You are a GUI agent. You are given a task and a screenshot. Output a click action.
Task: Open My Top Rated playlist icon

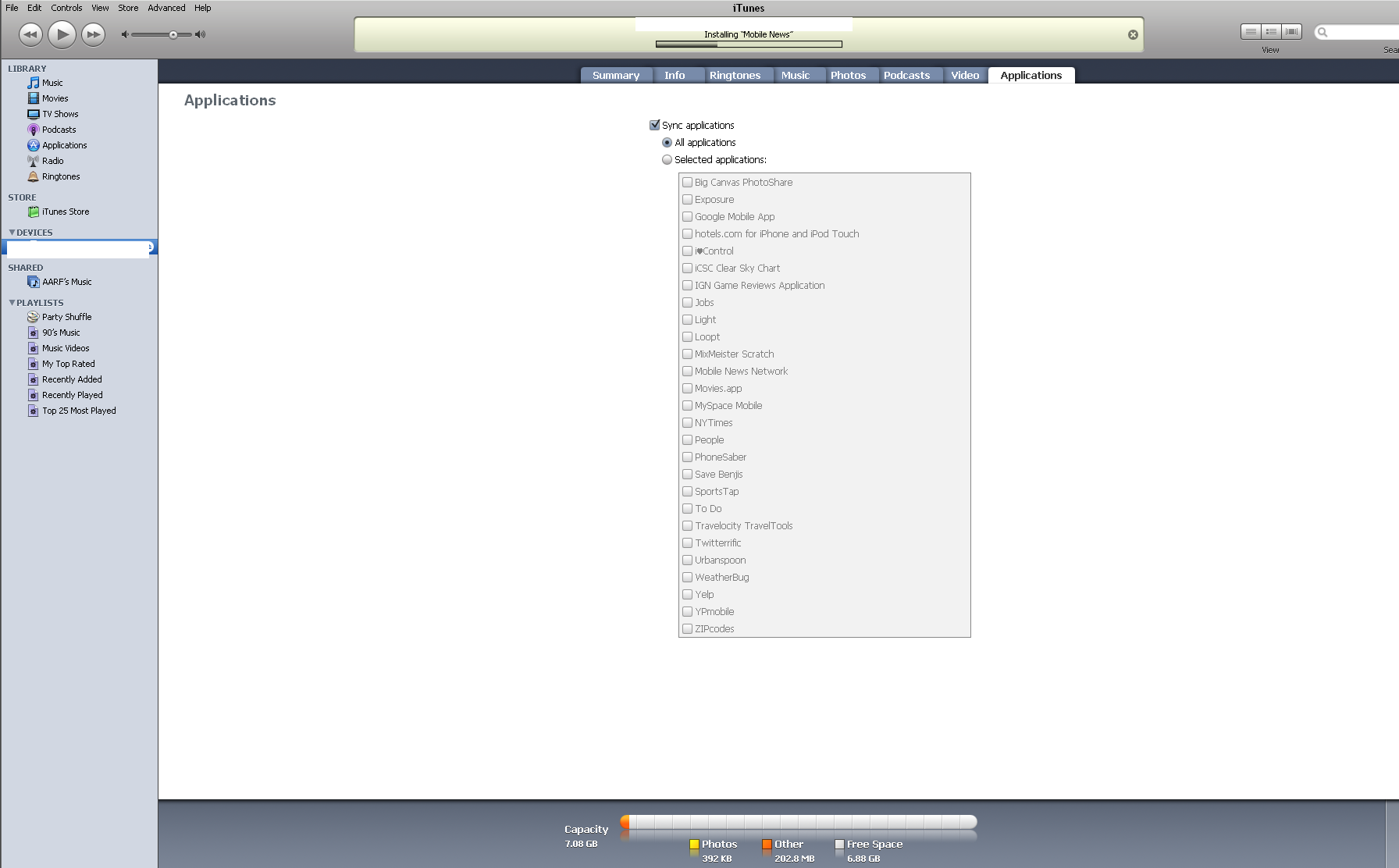(33, 364)
